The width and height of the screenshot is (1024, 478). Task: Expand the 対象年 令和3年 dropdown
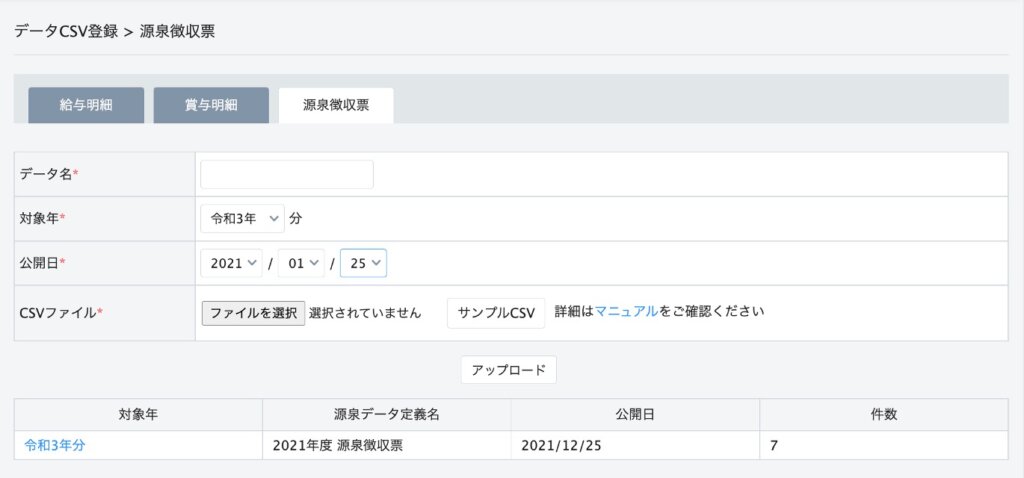coord(242,218)
